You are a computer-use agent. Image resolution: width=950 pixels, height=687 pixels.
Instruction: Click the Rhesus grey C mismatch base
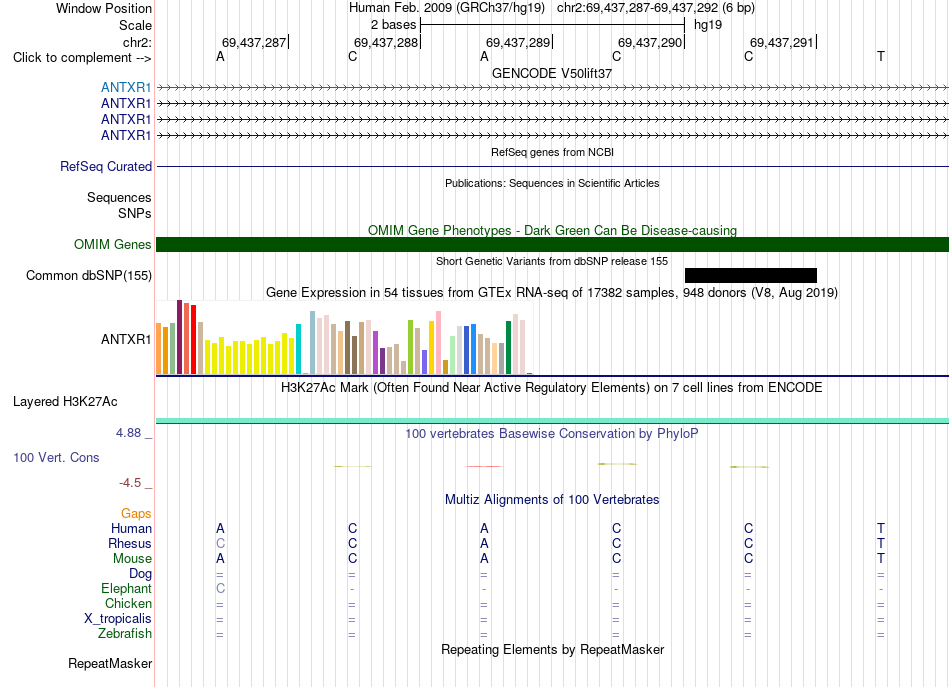click(221, 543)
